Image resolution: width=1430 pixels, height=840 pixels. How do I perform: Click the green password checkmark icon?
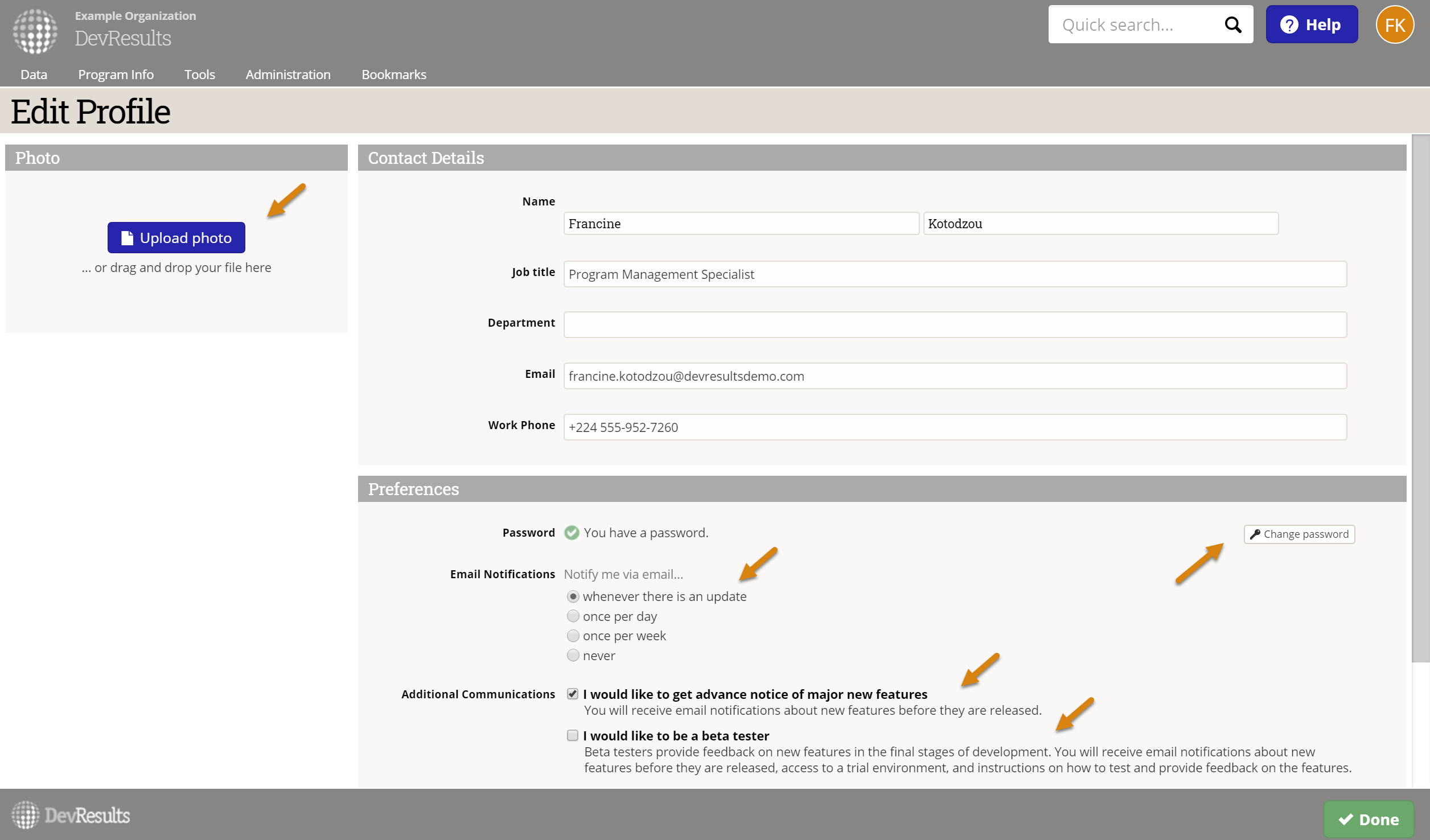tap(572, 533)
